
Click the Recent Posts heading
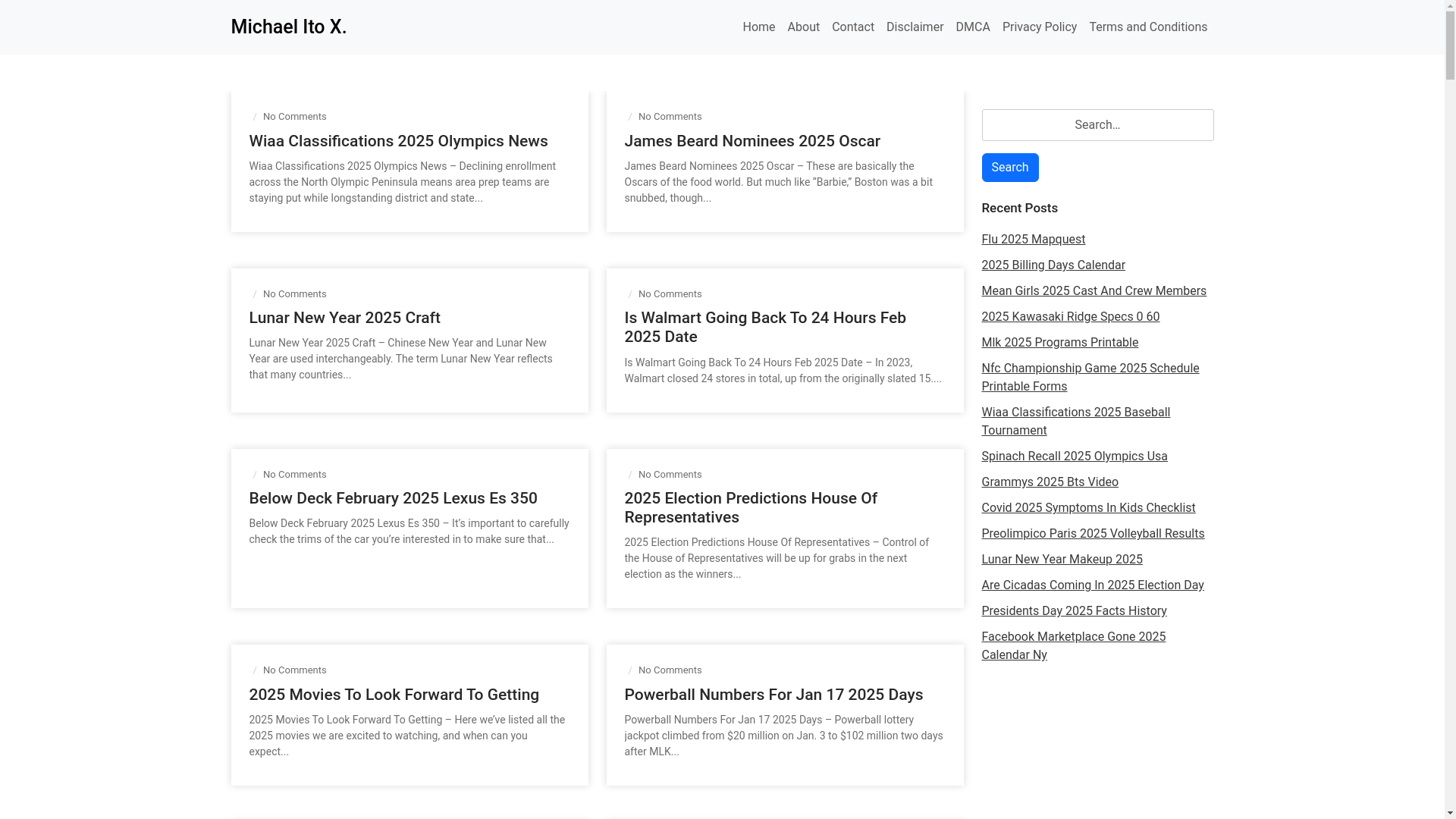1019,208
